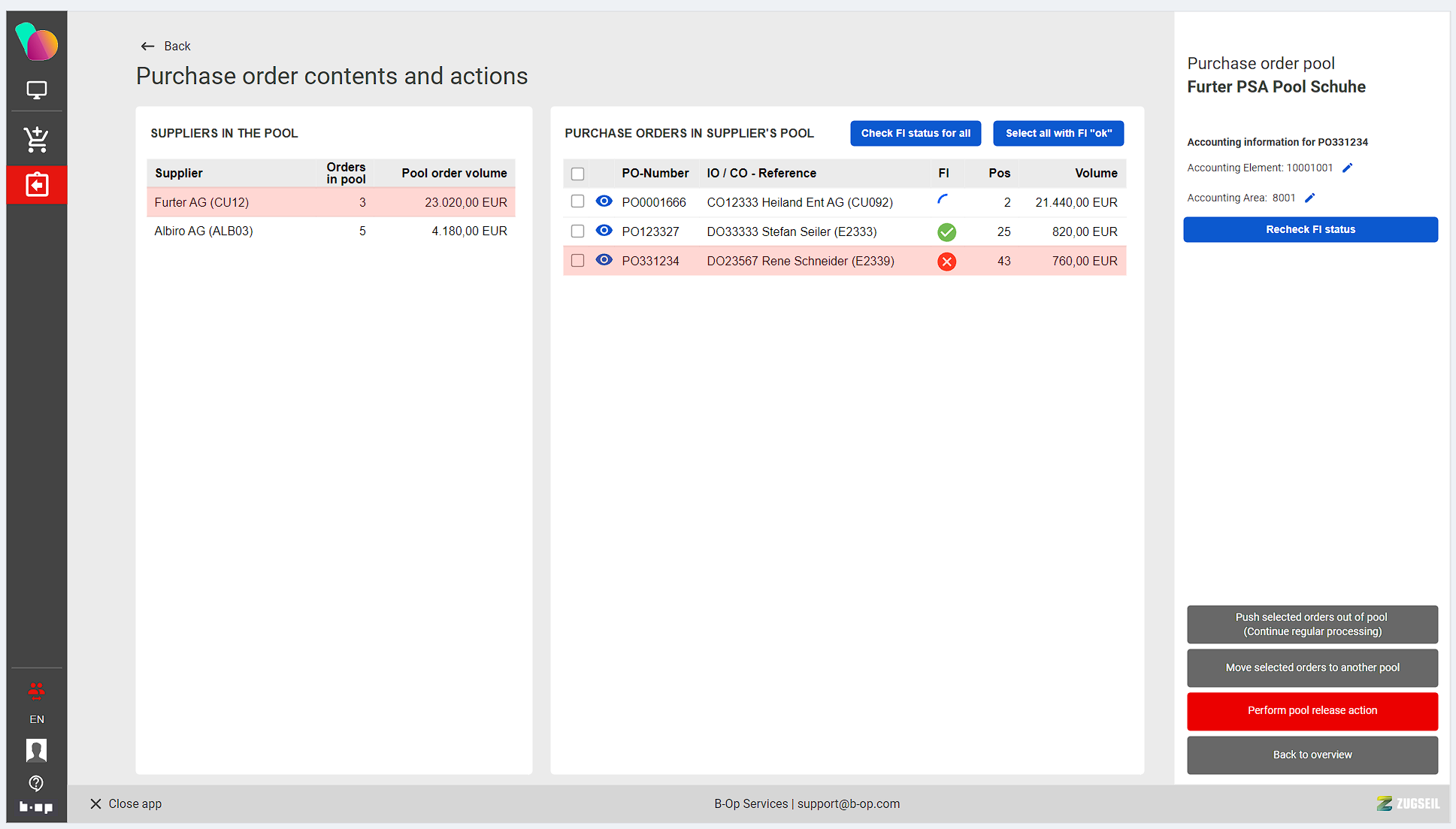Click the red users icon in sidebar
Viewport: 1456px width, 829px height.
[x=36, y=690]
